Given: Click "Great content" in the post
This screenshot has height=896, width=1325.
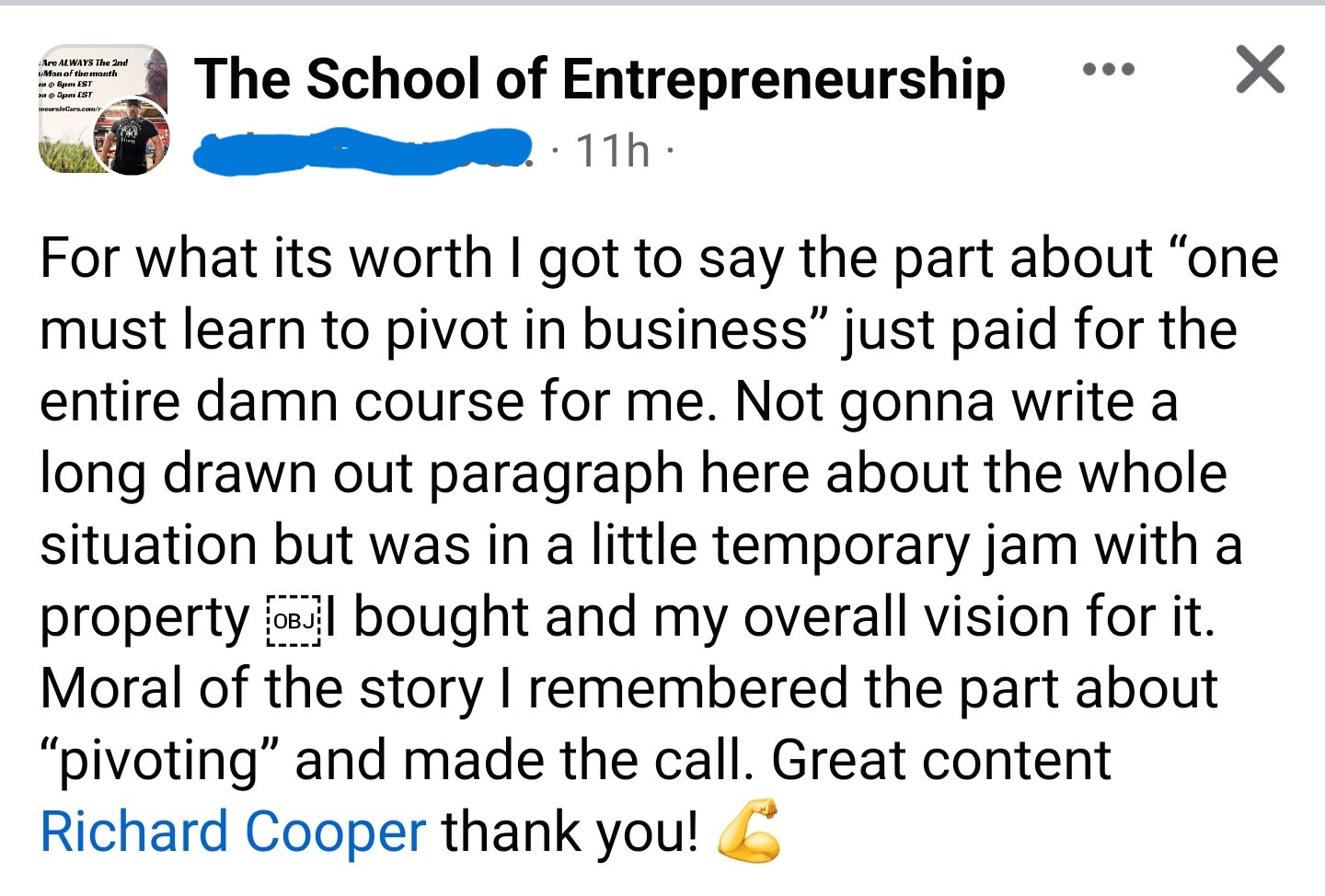Looking at the screenshot, I should click(941, 762).
